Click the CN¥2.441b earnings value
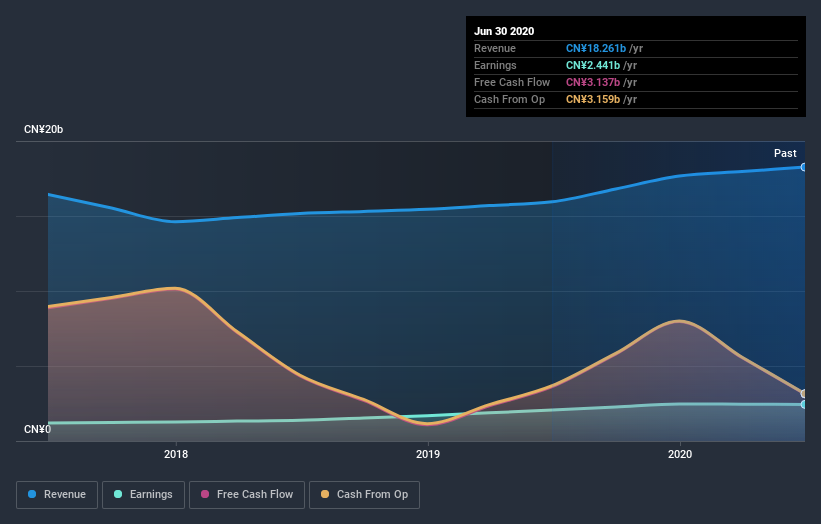This screenshot has width=821, height=524. click(x=593, y=65)
